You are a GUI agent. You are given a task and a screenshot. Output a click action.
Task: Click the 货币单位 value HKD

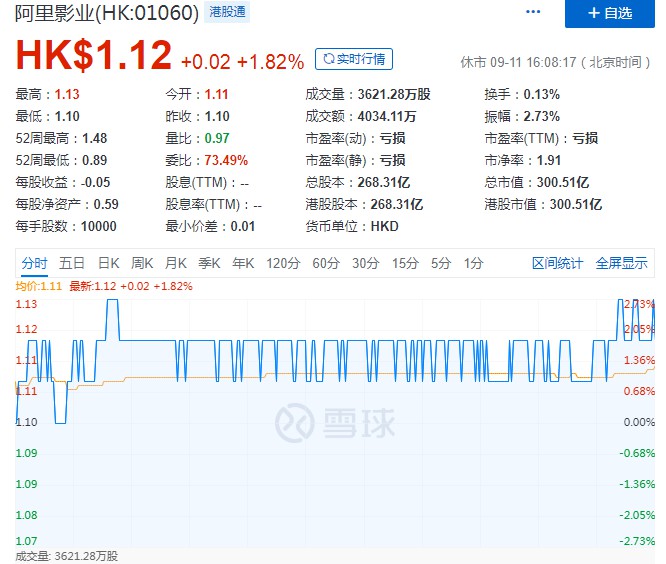click(x=384, y=227)
